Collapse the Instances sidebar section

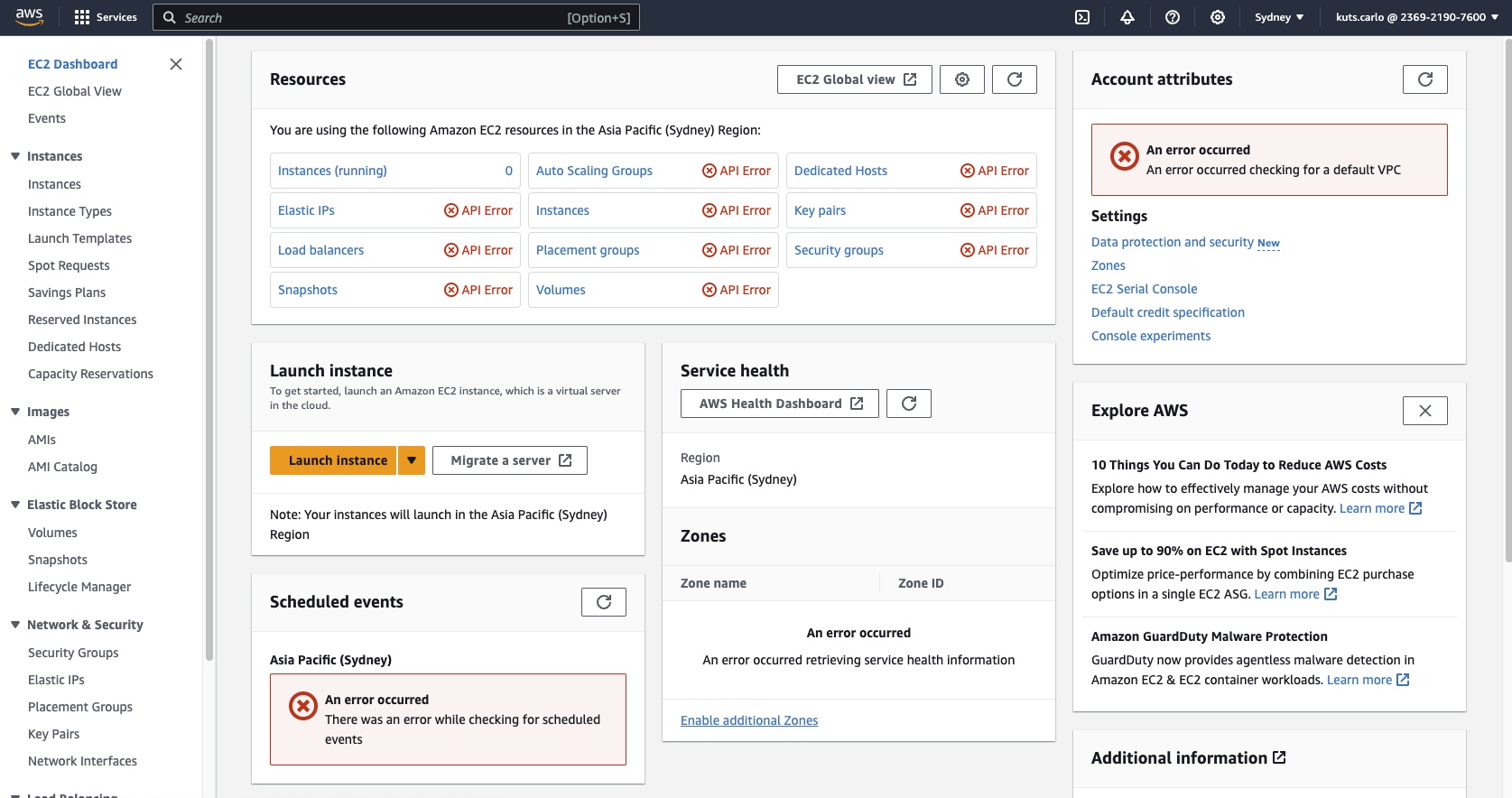(15, 156)
